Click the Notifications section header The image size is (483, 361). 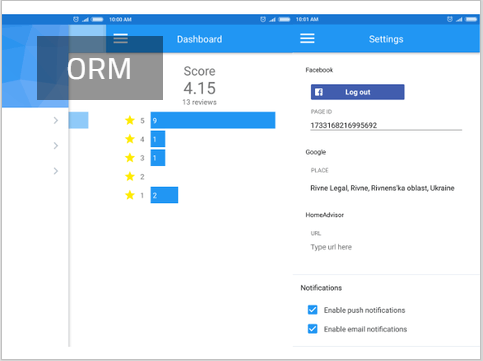[x=321, y=288]
